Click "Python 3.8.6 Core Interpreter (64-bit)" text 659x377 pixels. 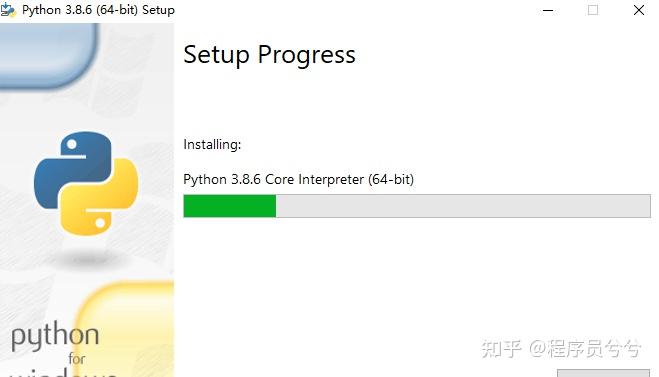(298, 179)
